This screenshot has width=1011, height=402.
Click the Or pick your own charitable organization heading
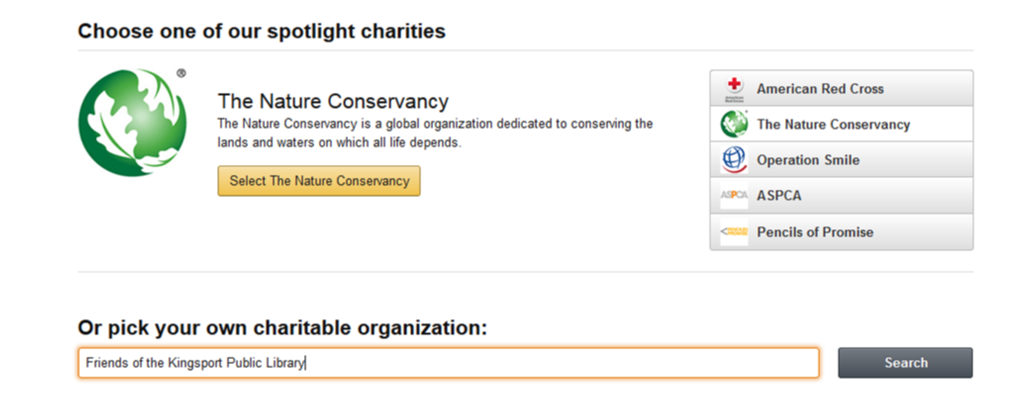click(x=282, y=327)
